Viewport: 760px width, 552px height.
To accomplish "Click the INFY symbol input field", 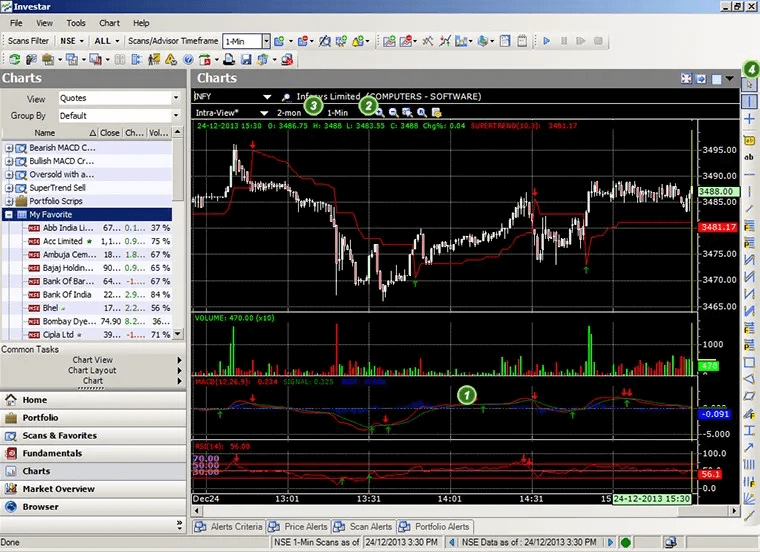I will (x=226, y=96).
